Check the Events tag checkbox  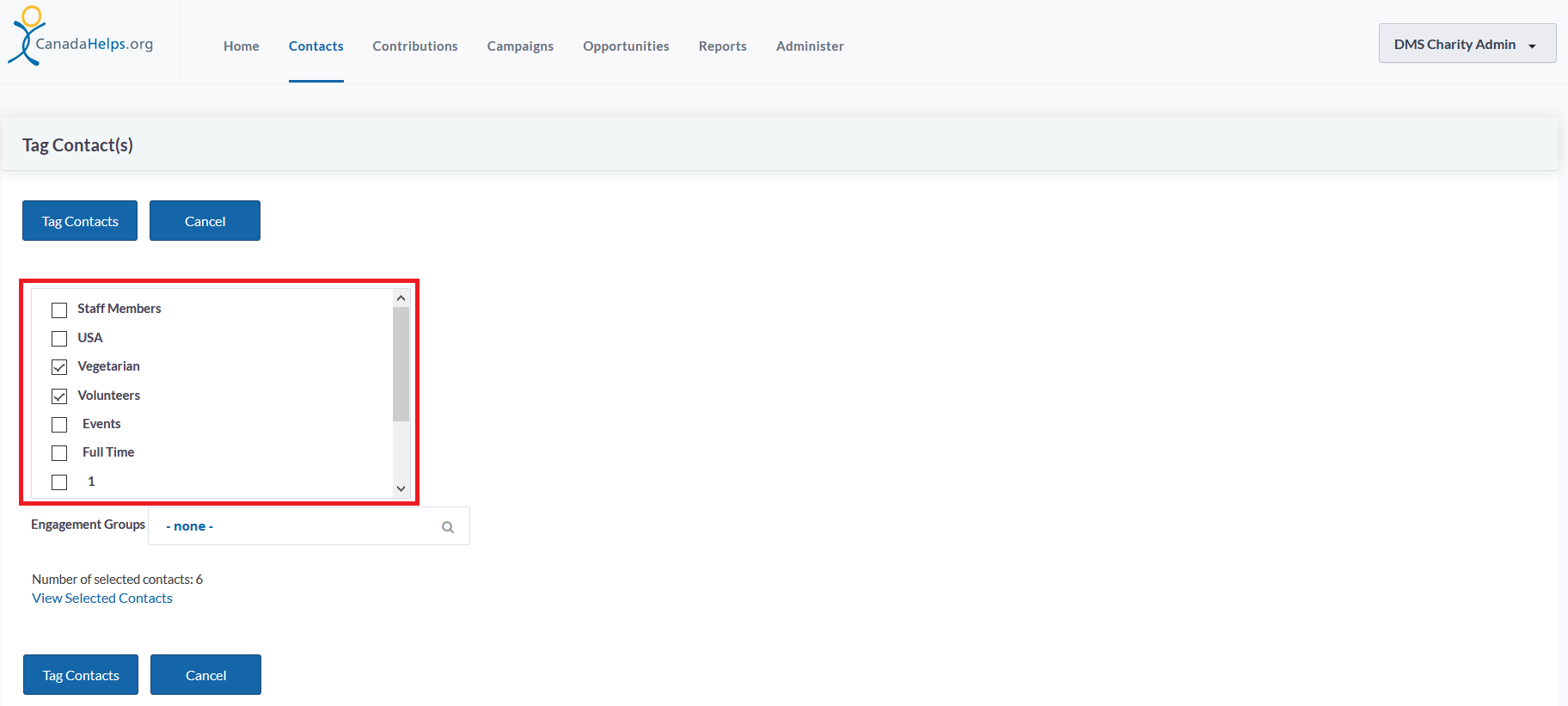[59, 424]
